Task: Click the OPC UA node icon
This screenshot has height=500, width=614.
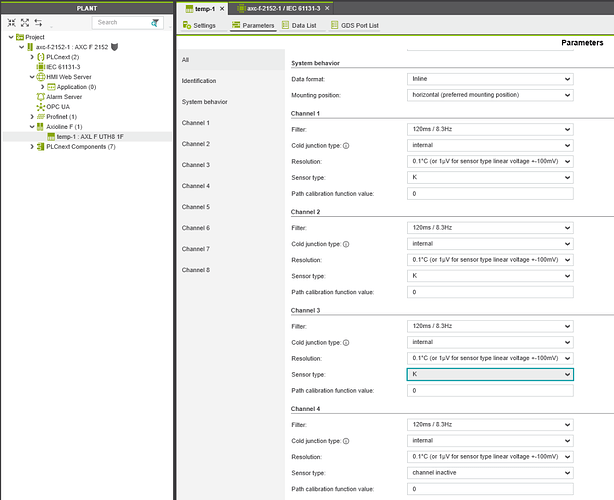Action: tap(40, 107)
